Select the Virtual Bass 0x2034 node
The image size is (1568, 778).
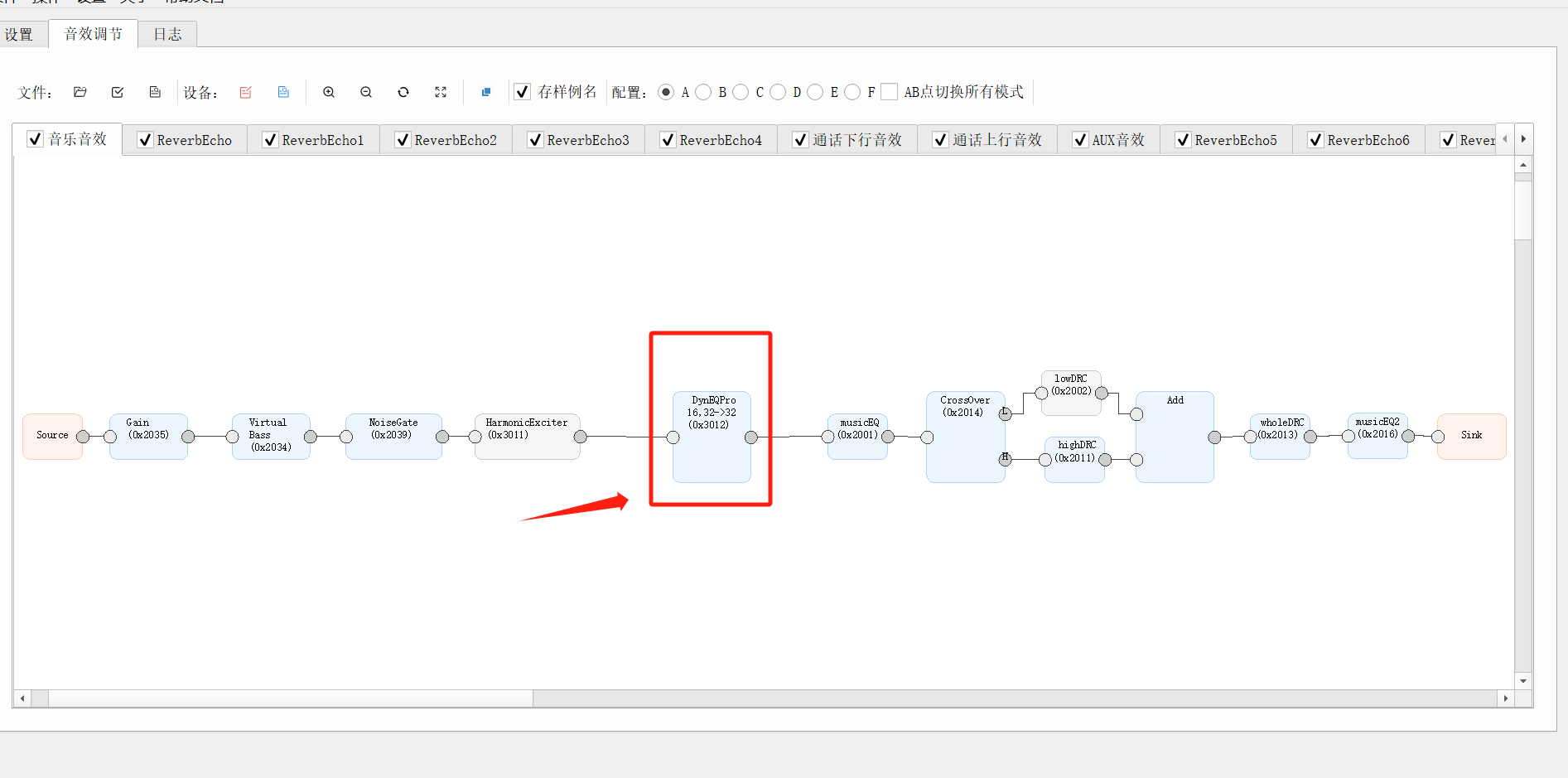pyautogui.click(x=271, y=437)
